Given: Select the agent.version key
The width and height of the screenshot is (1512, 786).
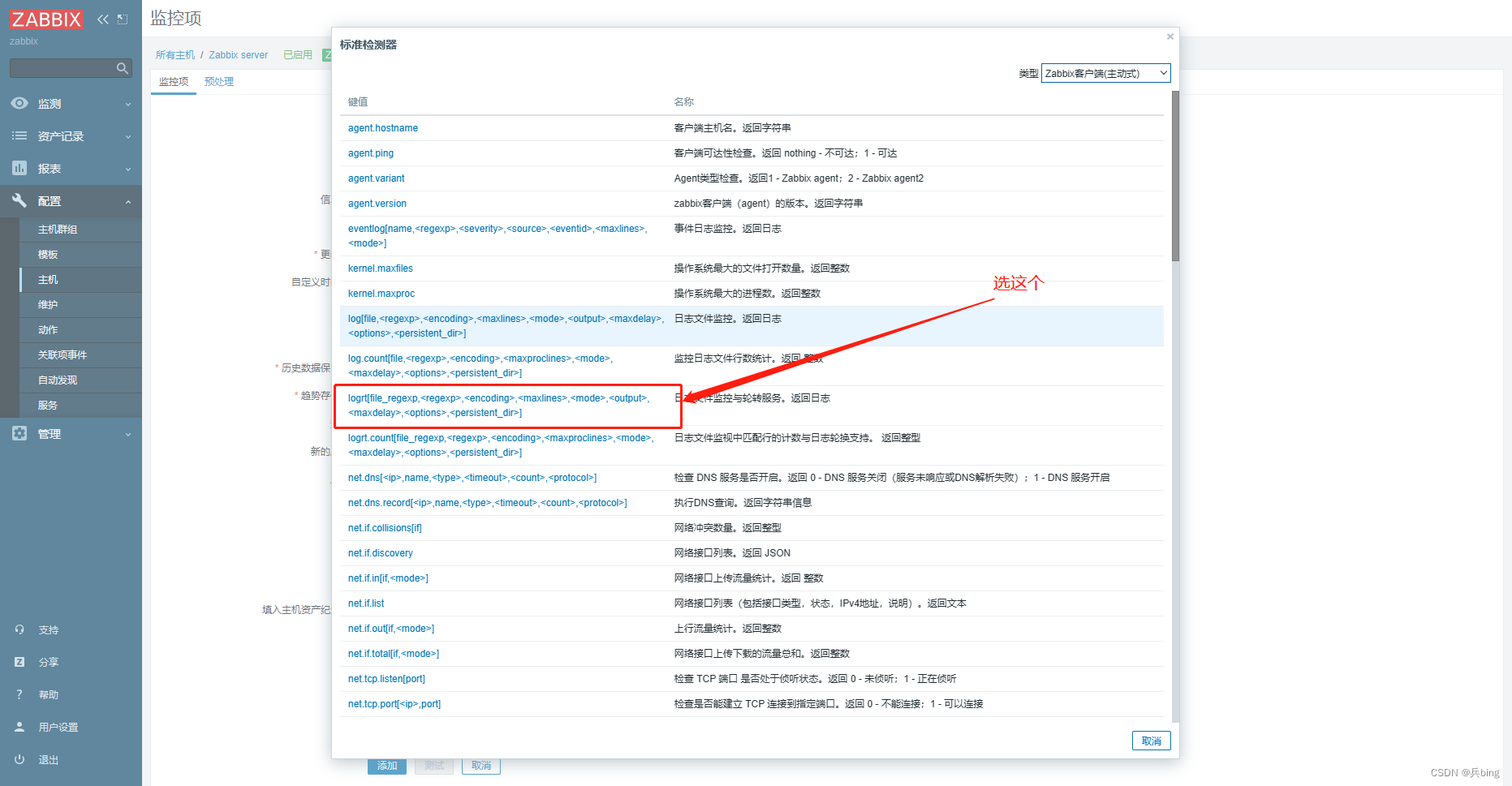Looking at the screenshot, I should pos(377,204).
